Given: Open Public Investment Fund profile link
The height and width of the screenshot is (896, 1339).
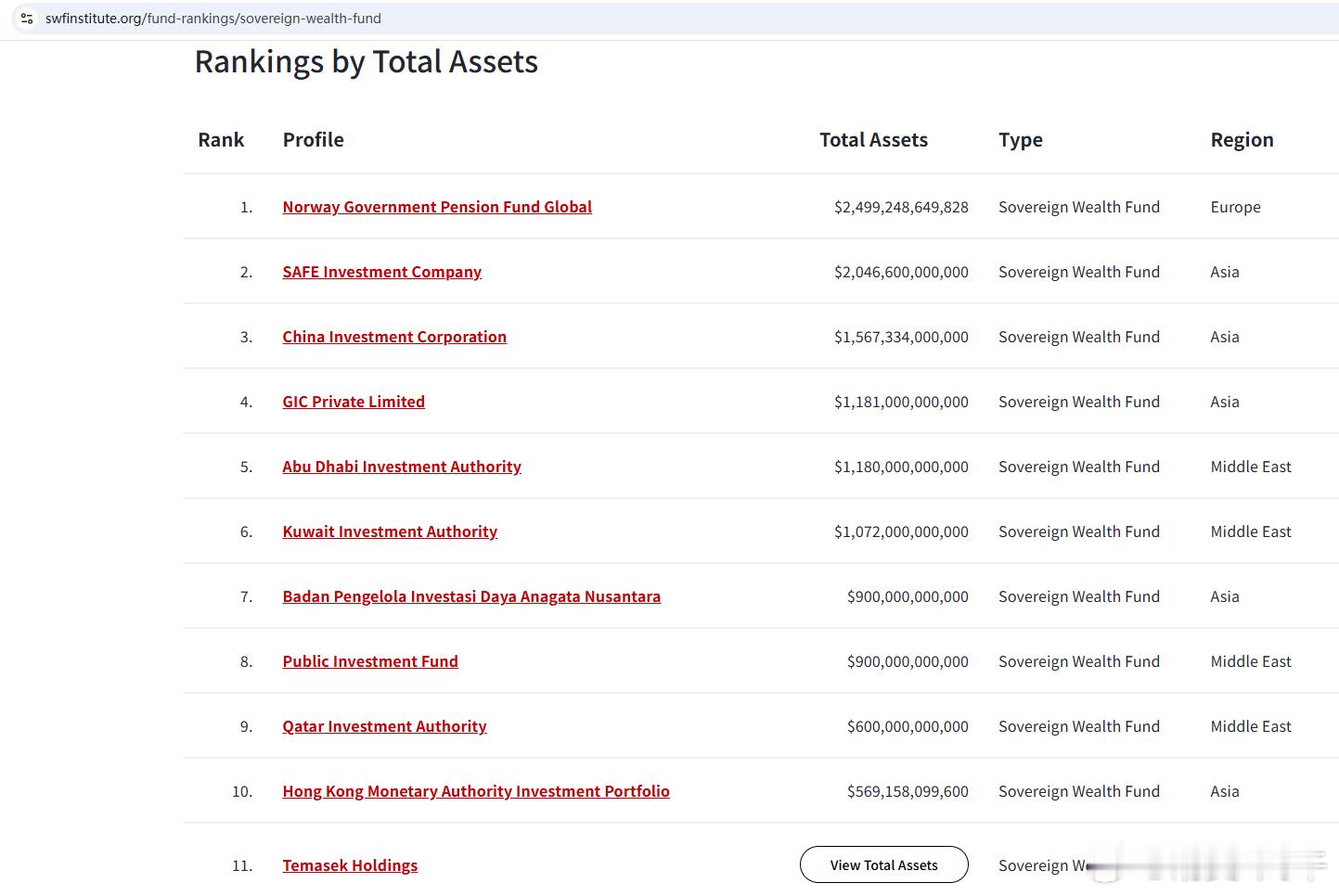Looking at the screenshot, I should click(x=370, y=661).
